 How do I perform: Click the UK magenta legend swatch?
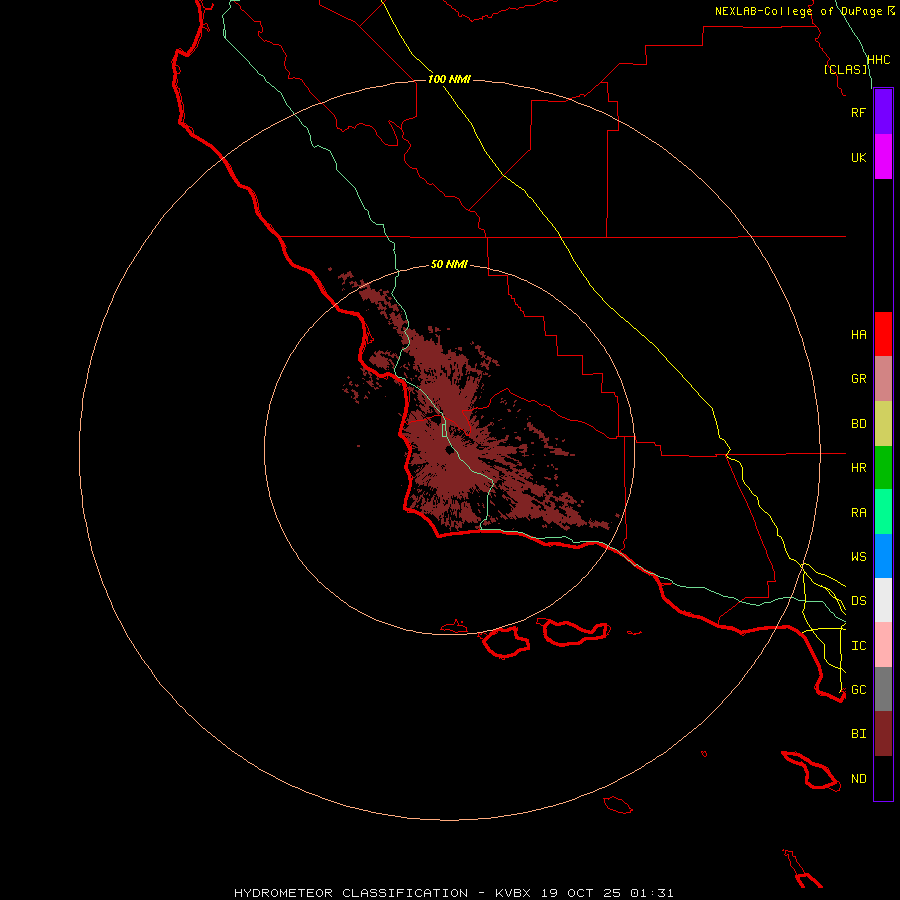(x=883, y=157)
